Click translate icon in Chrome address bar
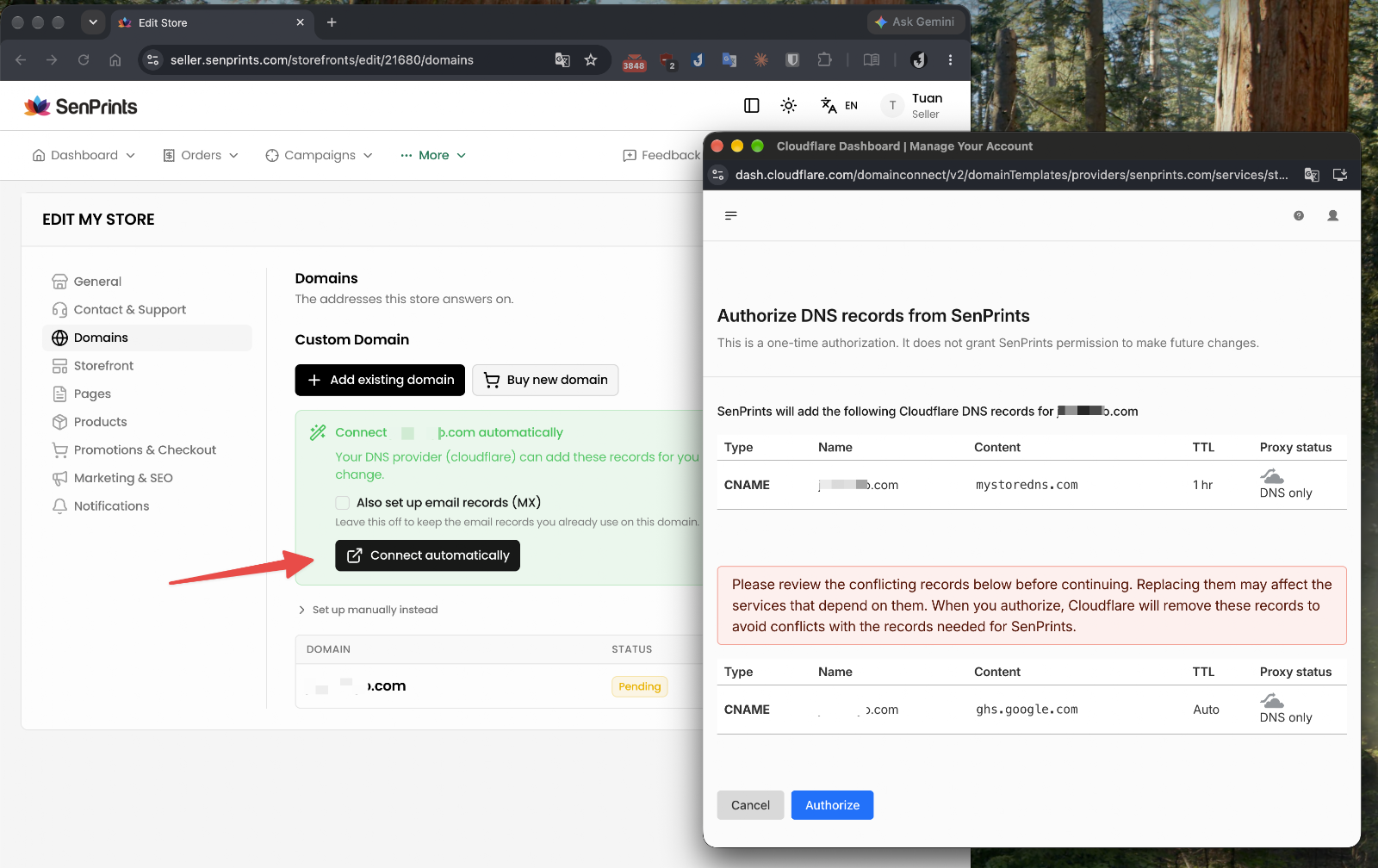 (562, 60)
